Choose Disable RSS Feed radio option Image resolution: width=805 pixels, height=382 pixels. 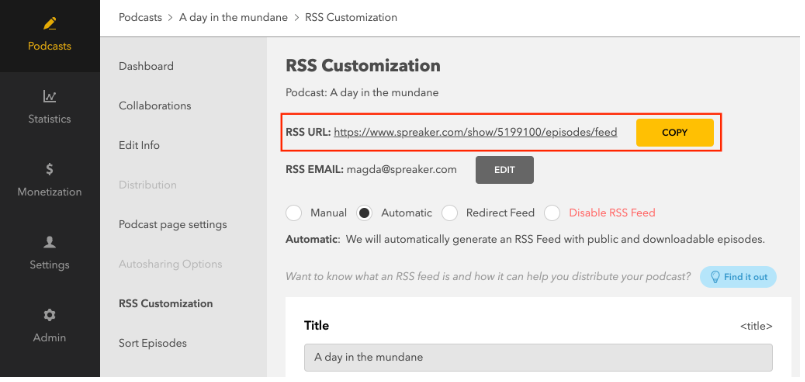[x=552, y=213]
